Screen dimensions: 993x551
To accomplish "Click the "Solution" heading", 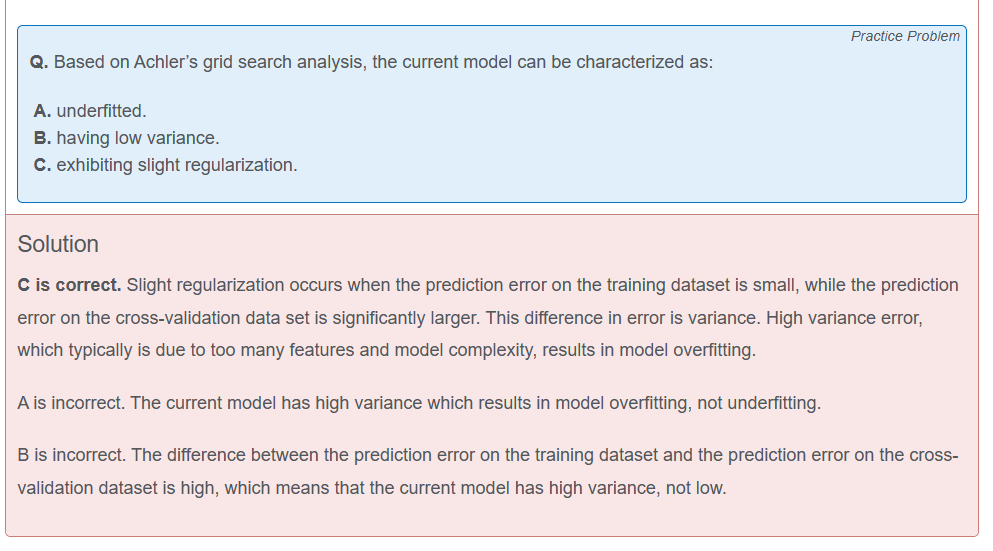I will [58, 244].
